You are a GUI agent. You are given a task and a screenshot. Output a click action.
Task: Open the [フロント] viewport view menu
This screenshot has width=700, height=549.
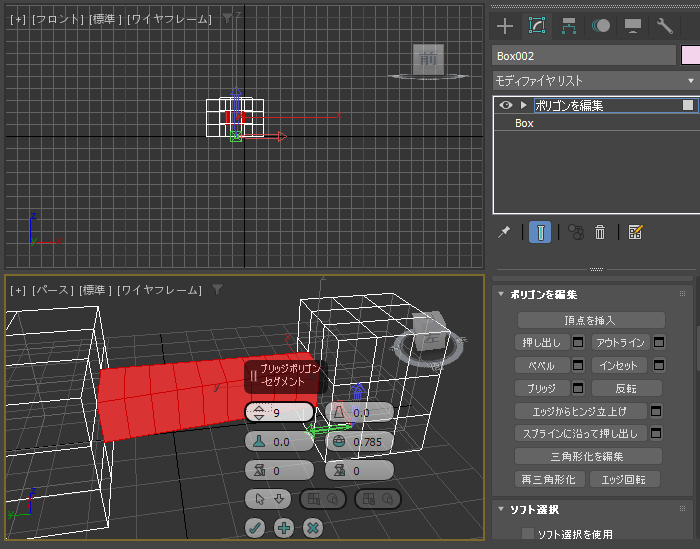pyautogui.click(x=58, y=19)
